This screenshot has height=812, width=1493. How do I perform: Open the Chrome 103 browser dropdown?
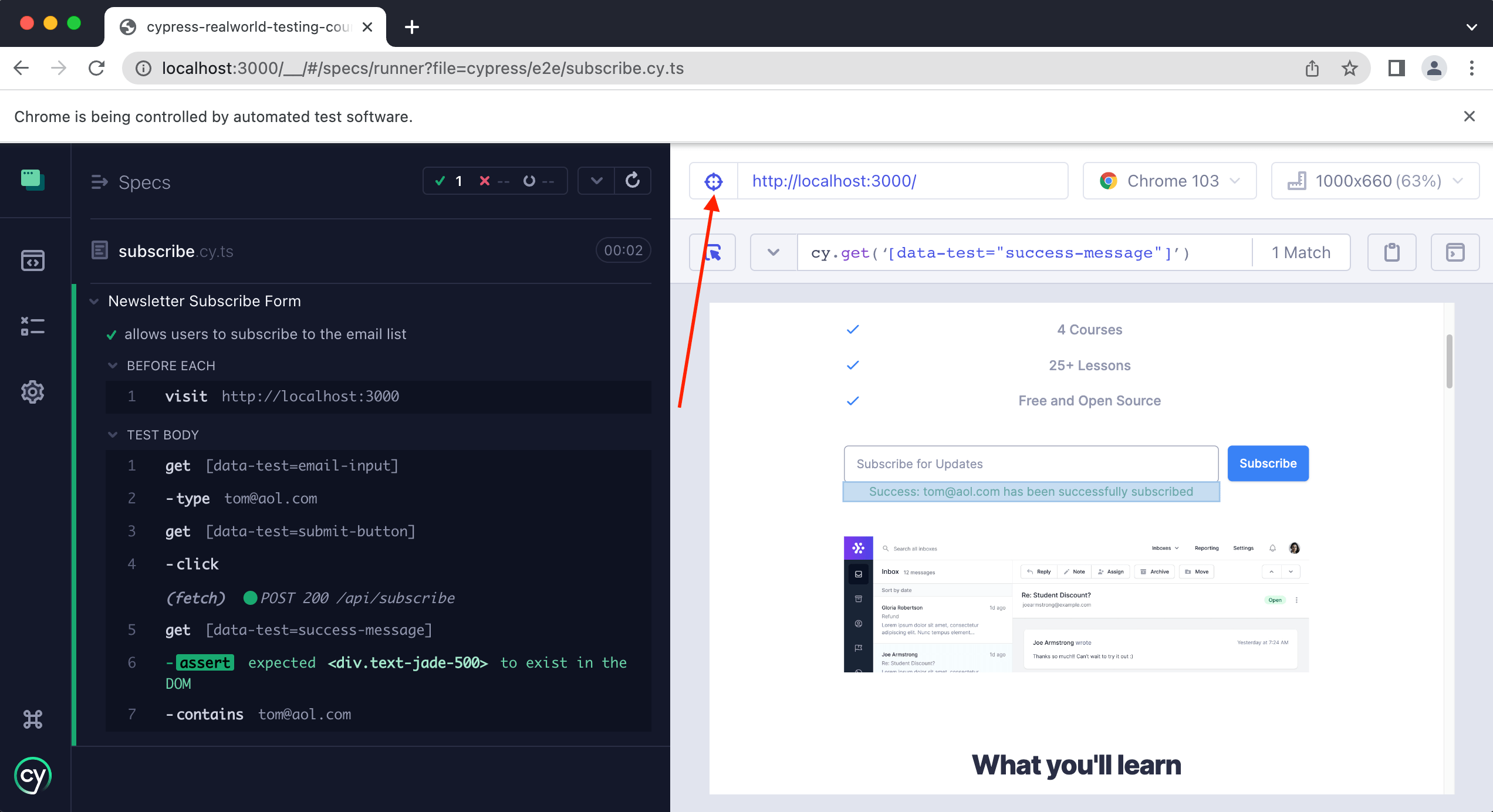1169,181
